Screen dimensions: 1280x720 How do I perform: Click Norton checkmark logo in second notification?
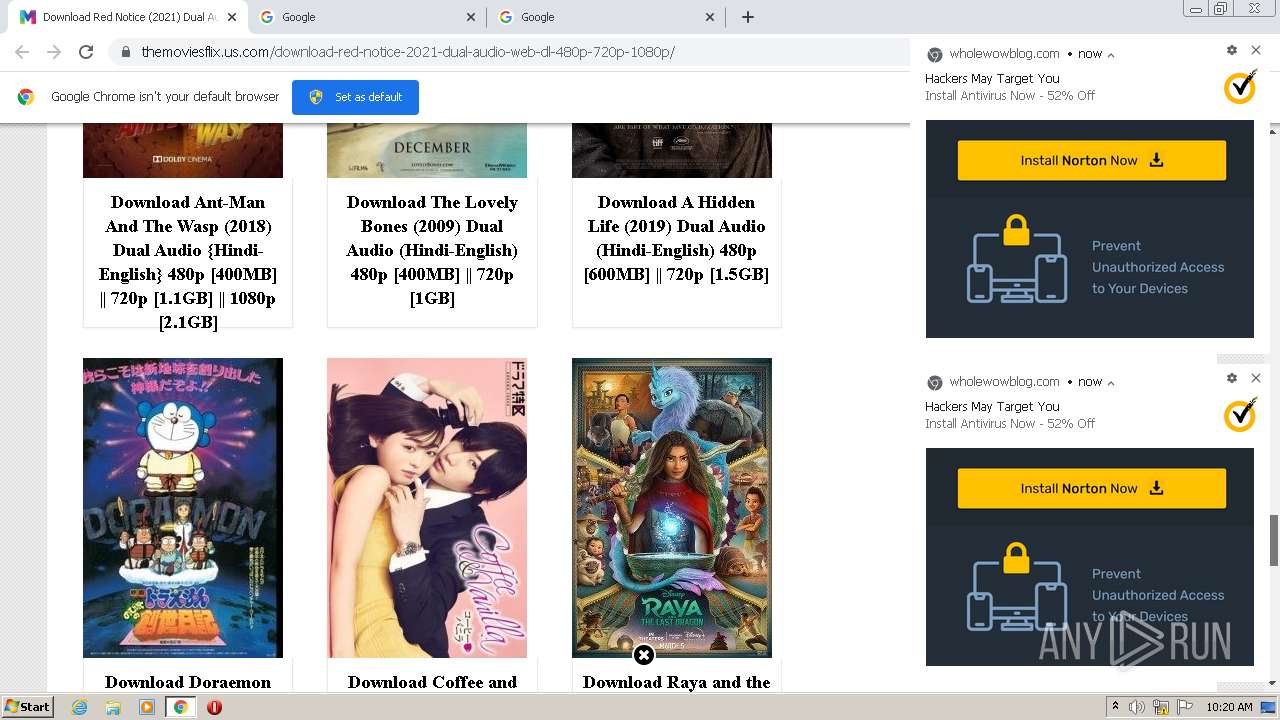coord(1240,415)
